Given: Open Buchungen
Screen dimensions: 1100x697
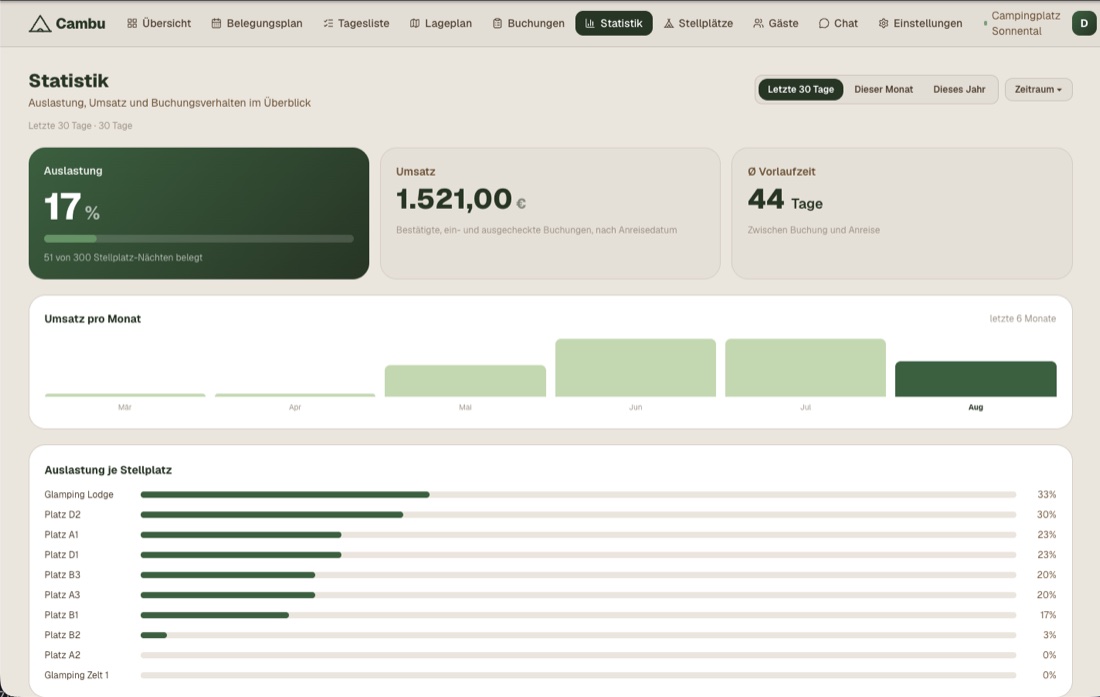Looking at the screenshot, I should pos(528,23).
